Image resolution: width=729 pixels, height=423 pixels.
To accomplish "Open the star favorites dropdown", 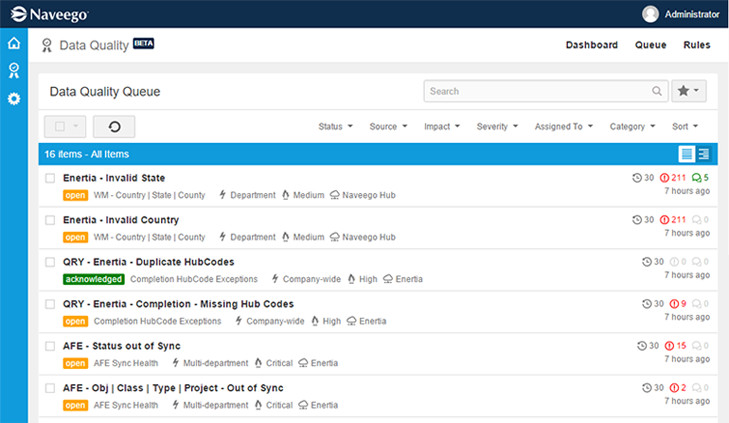I will (689, 91).
